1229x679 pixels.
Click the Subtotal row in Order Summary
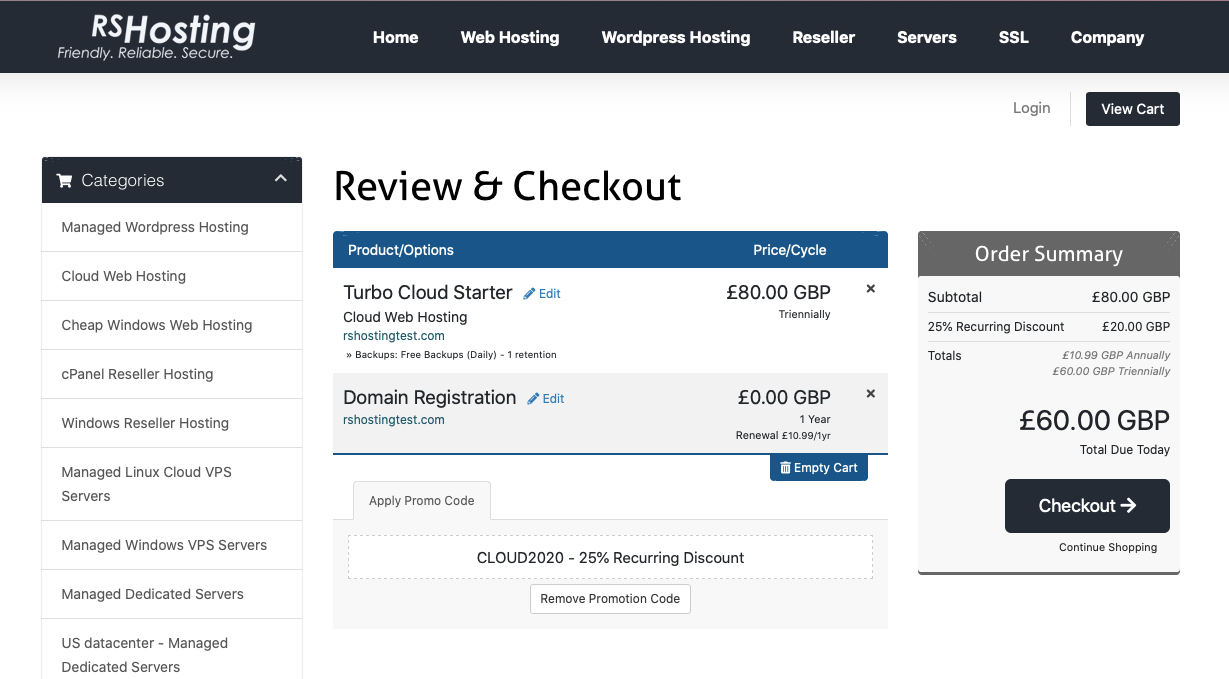(1049, 297)
